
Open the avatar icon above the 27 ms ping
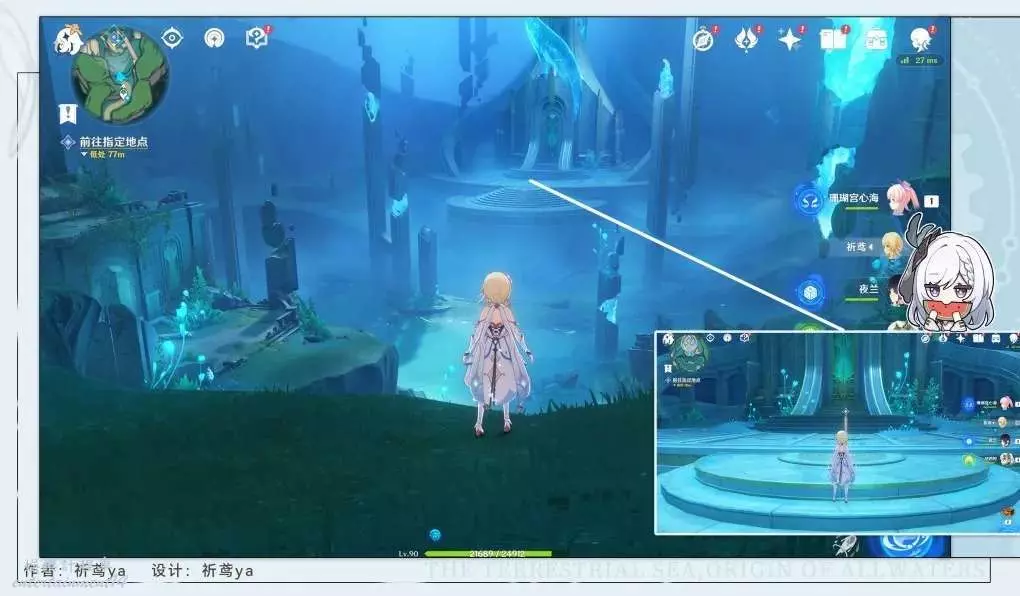(919, 39)
